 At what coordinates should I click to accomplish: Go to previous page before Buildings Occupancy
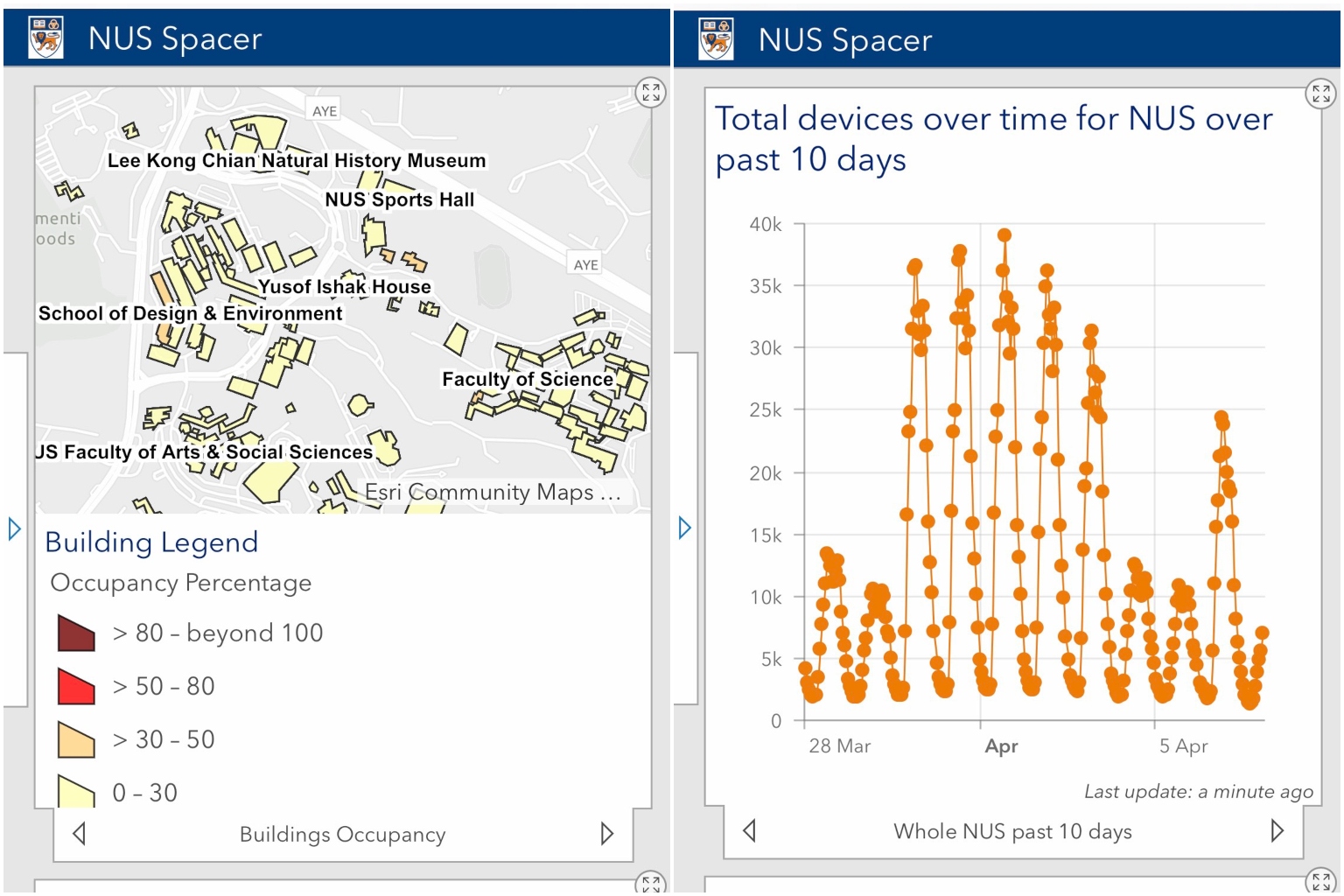[x=80, y=834]
